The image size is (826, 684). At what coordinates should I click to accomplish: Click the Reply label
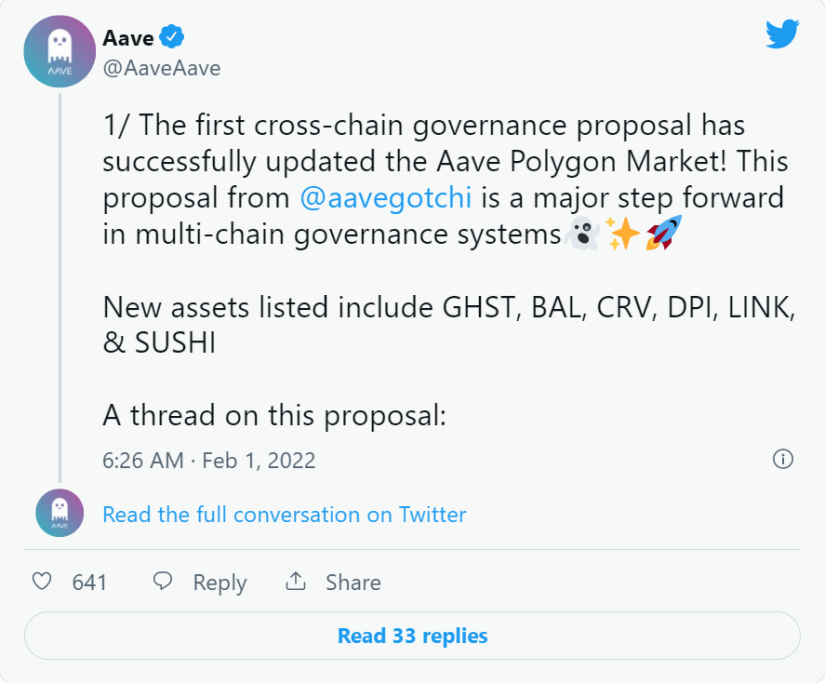click(220, 583)
